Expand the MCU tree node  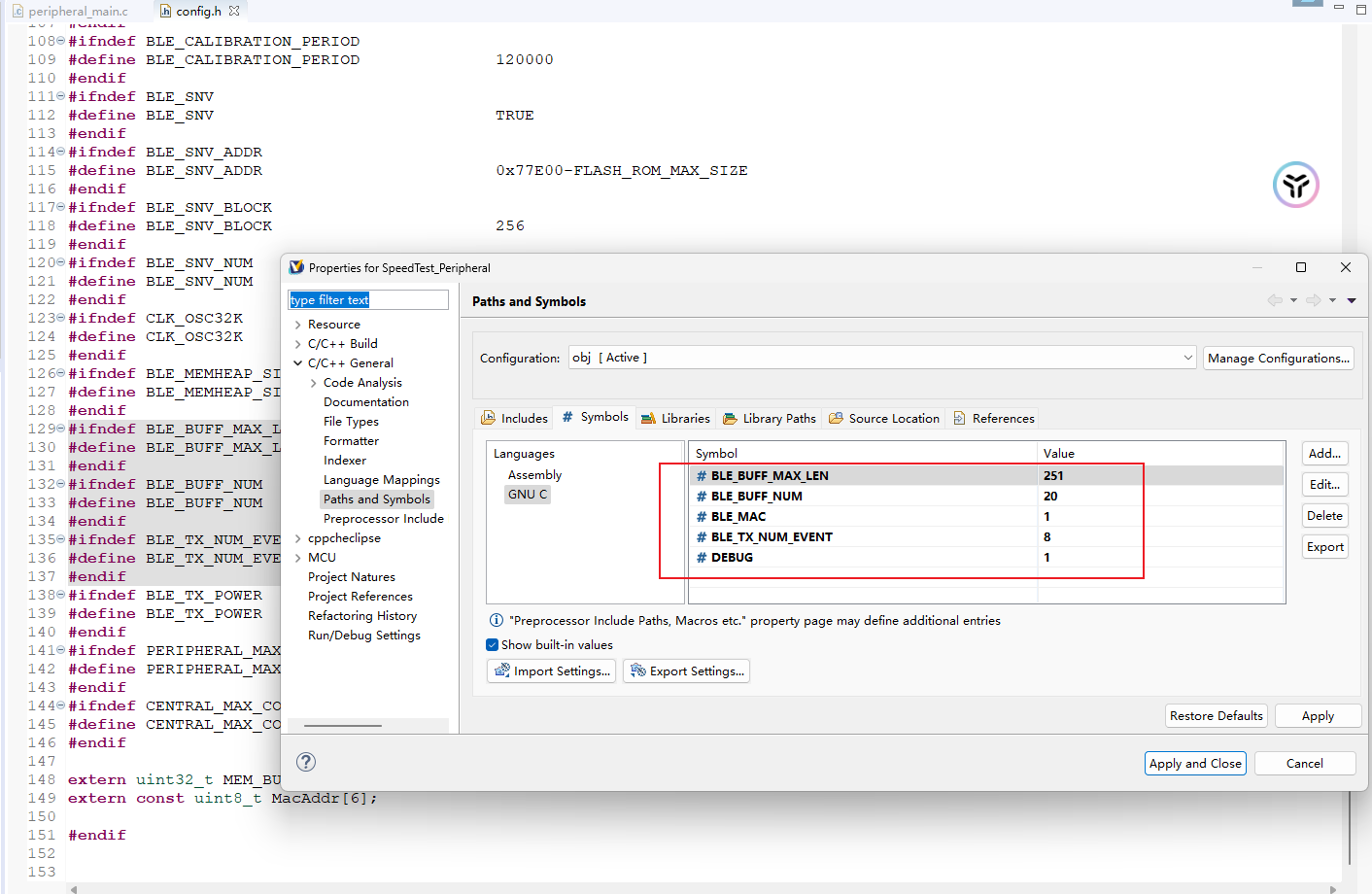click(297, 558)
